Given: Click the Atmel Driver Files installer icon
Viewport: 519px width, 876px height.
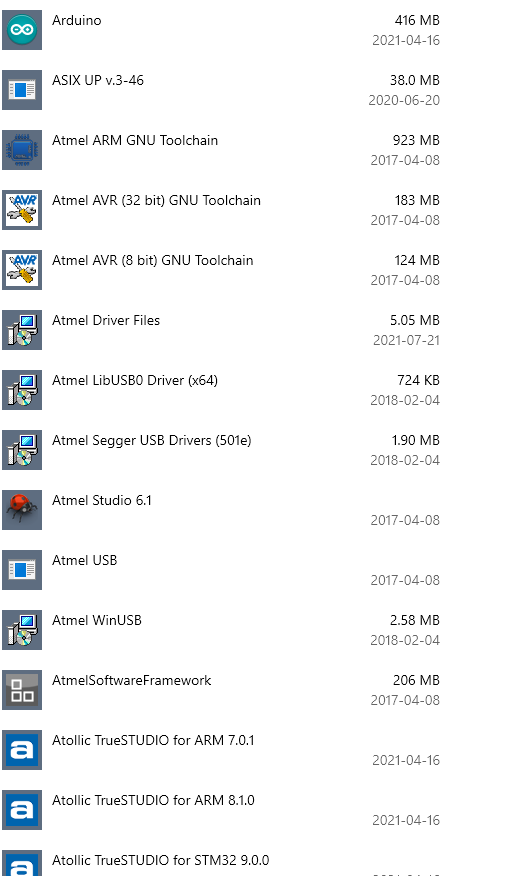Looking at the screenshot, I should (x=22, y=330).
